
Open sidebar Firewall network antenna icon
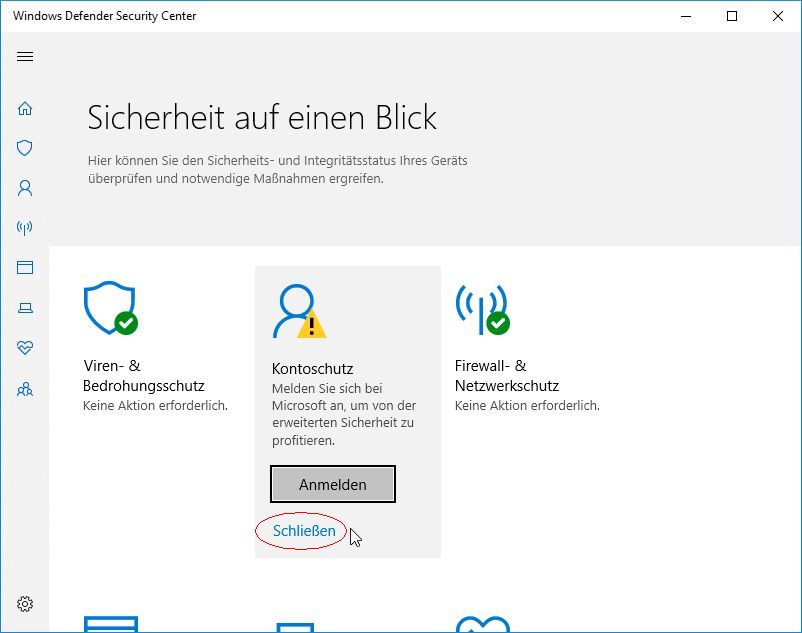coord(25,228)
